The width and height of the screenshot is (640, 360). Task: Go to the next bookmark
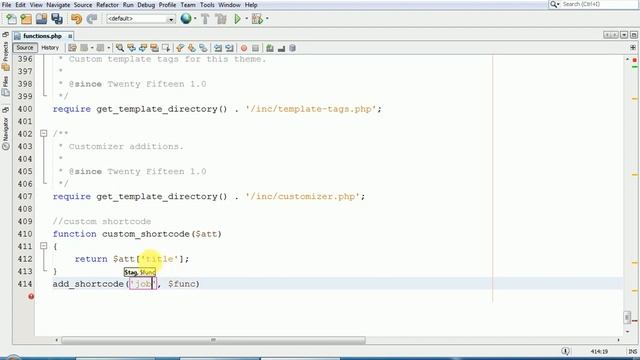coord(191,48)
